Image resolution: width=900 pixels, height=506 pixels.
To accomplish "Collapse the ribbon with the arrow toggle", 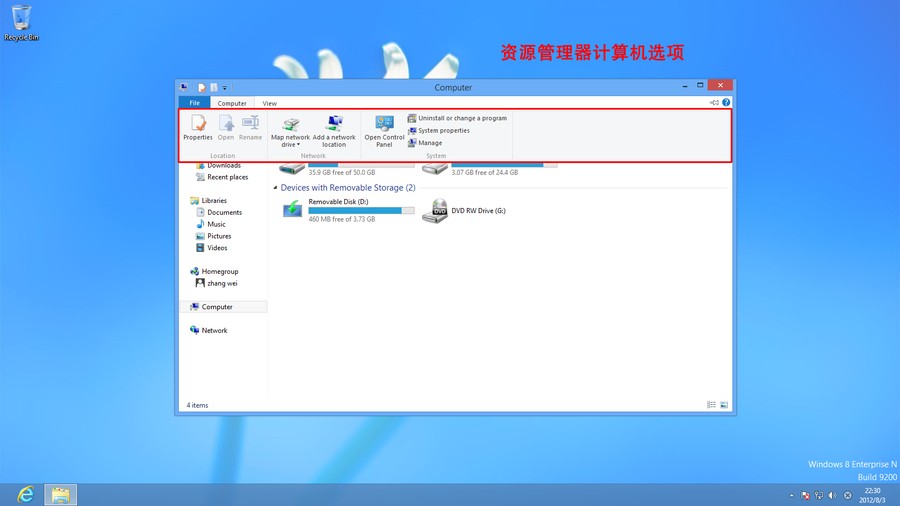I will (x=714, y=102).
